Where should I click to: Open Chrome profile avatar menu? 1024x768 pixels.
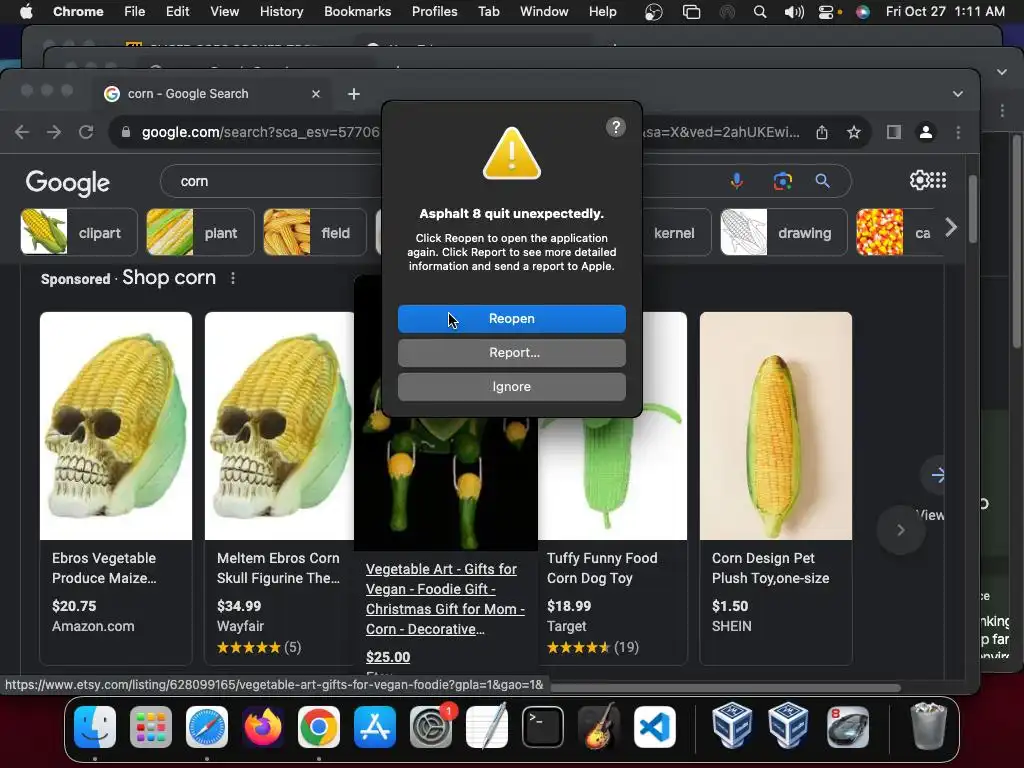[x=925, y=133]
